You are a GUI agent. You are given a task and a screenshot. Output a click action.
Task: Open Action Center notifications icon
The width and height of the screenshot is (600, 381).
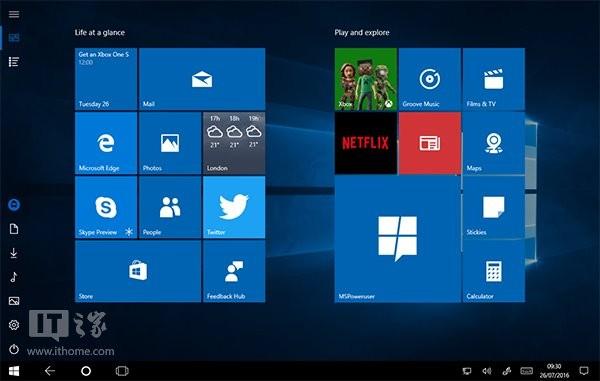[584, 371]
